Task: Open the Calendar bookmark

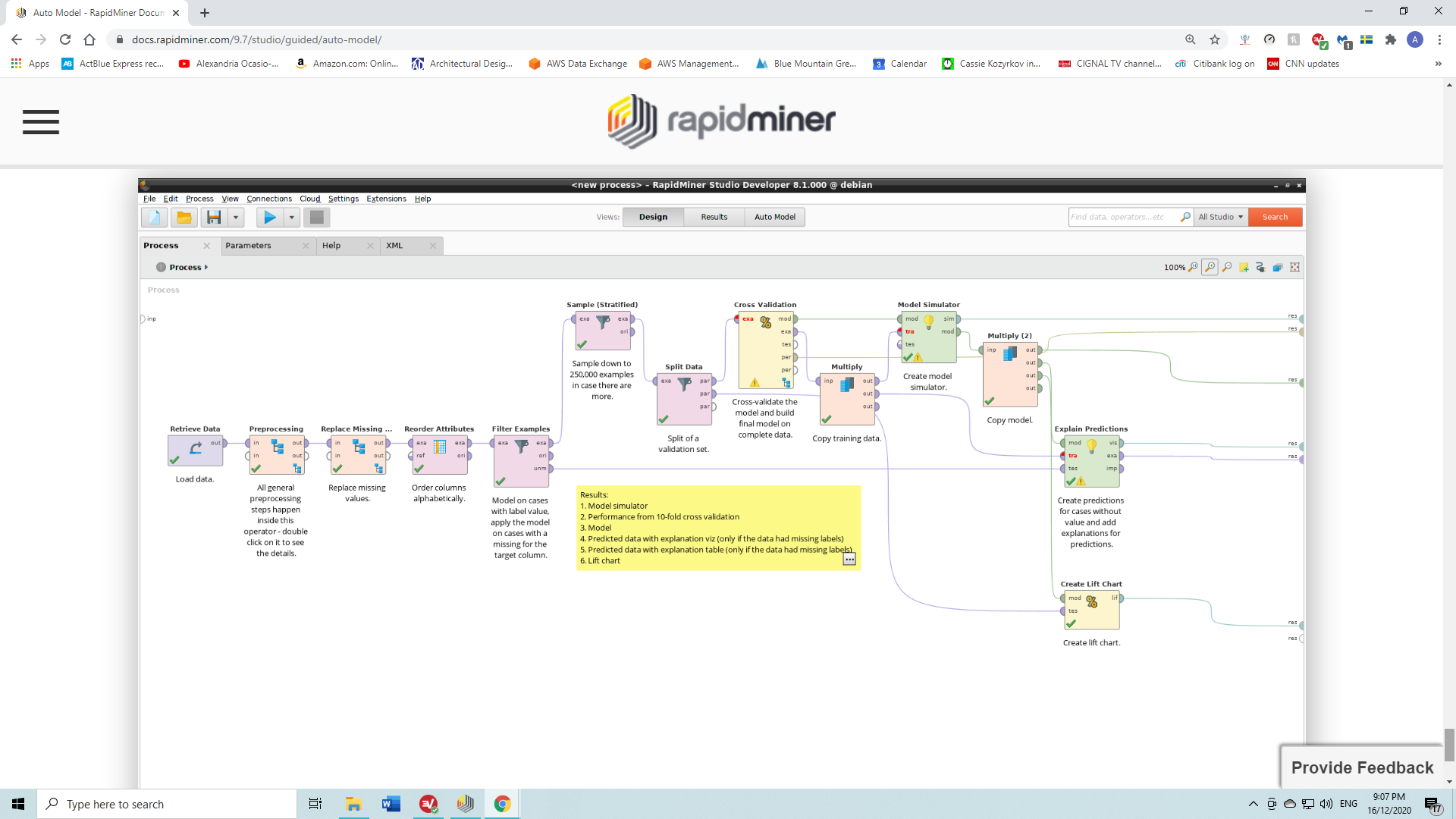Action: (900, 64)
